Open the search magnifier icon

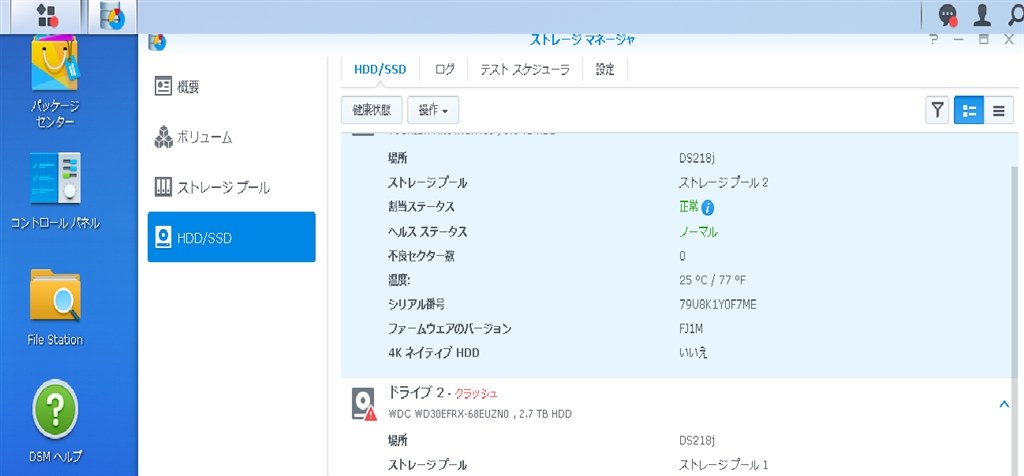pos(1016,16)
